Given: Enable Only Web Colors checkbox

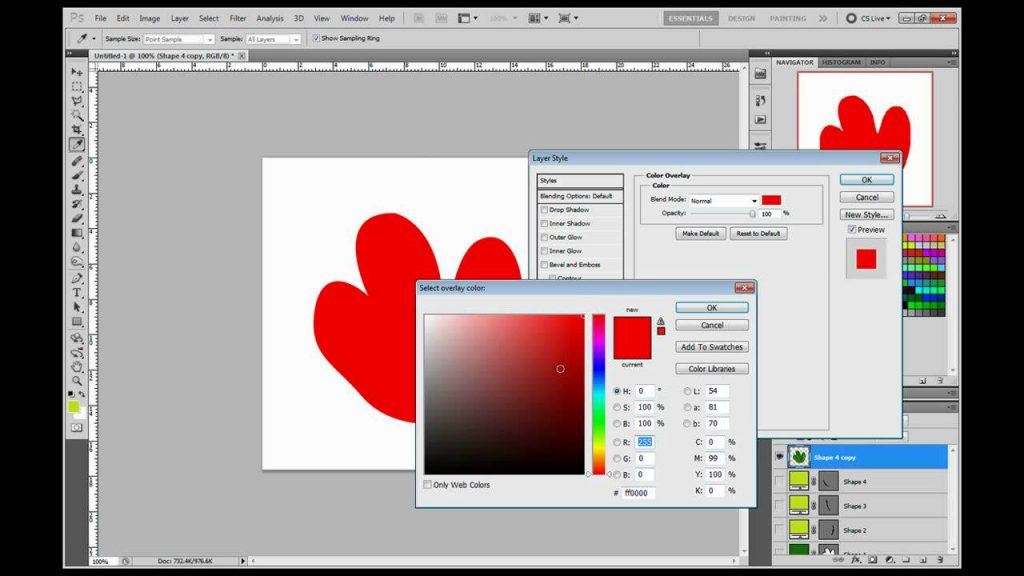Looking at the screenshot, I should point(427,485).
